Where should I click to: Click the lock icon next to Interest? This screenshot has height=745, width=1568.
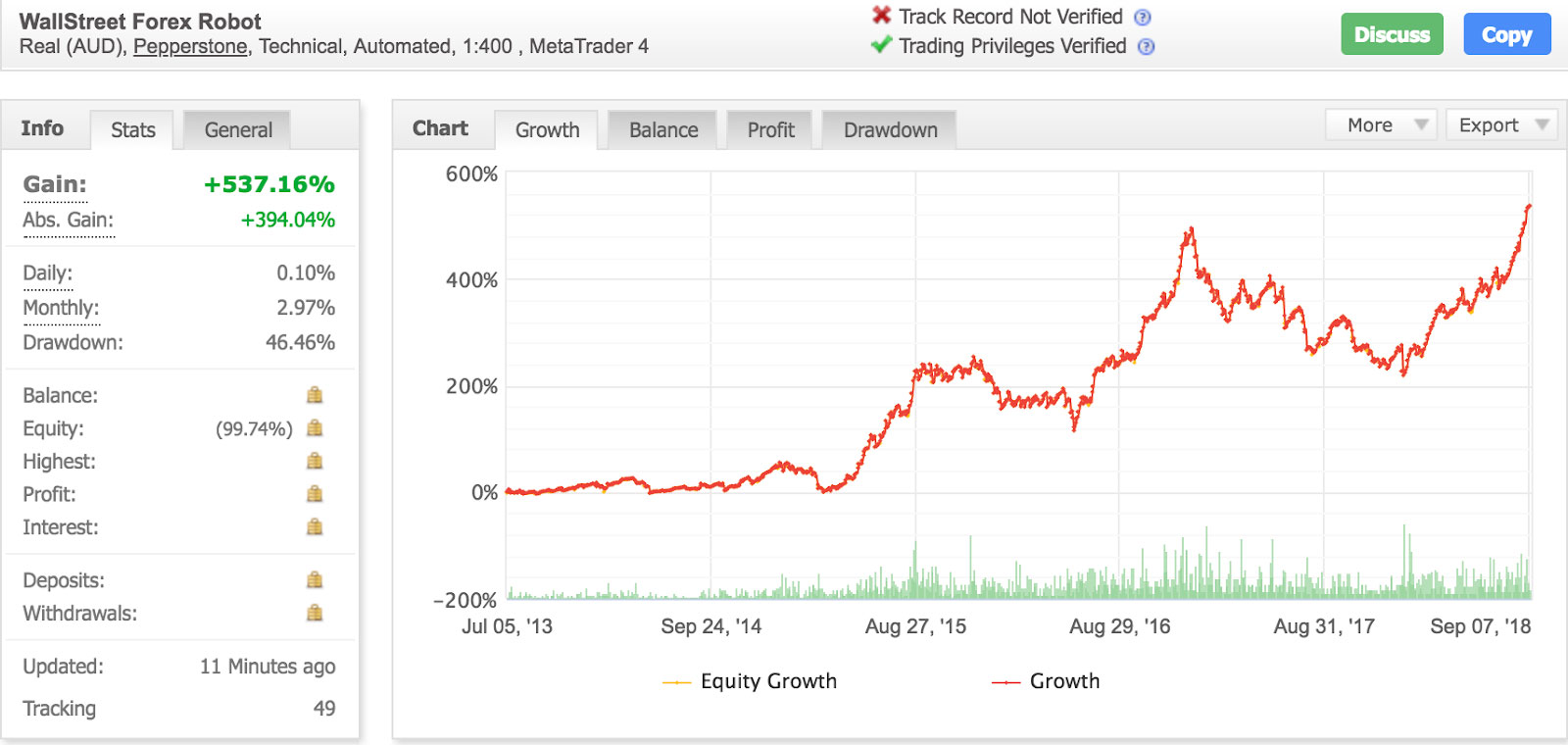pyautogui.click(x=315, y=527)
